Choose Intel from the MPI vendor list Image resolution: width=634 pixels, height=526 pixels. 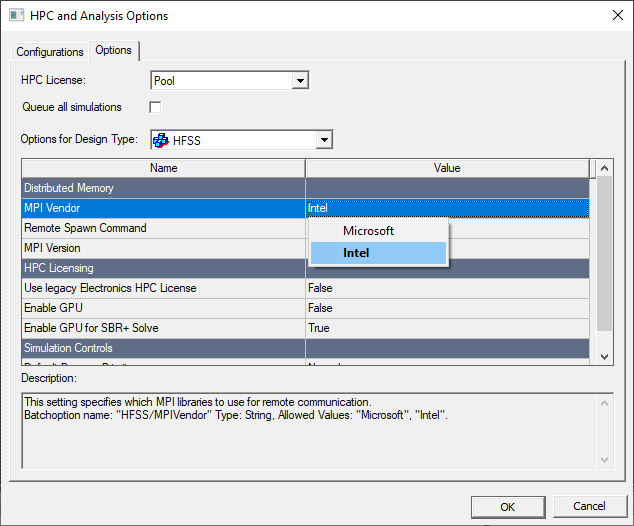coord(378,253)
